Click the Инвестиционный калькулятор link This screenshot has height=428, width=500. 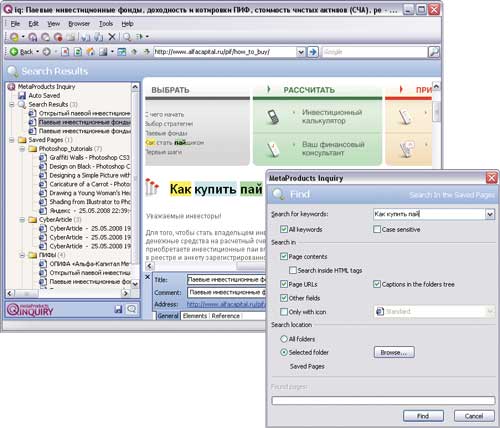point(332,116)
